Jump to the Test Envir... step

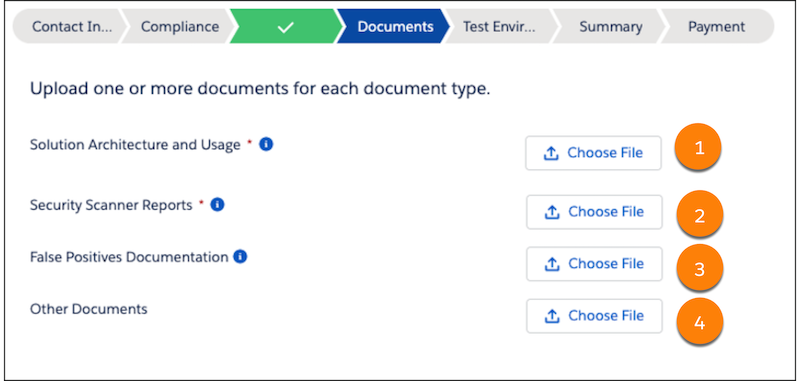tap(500, 27)
